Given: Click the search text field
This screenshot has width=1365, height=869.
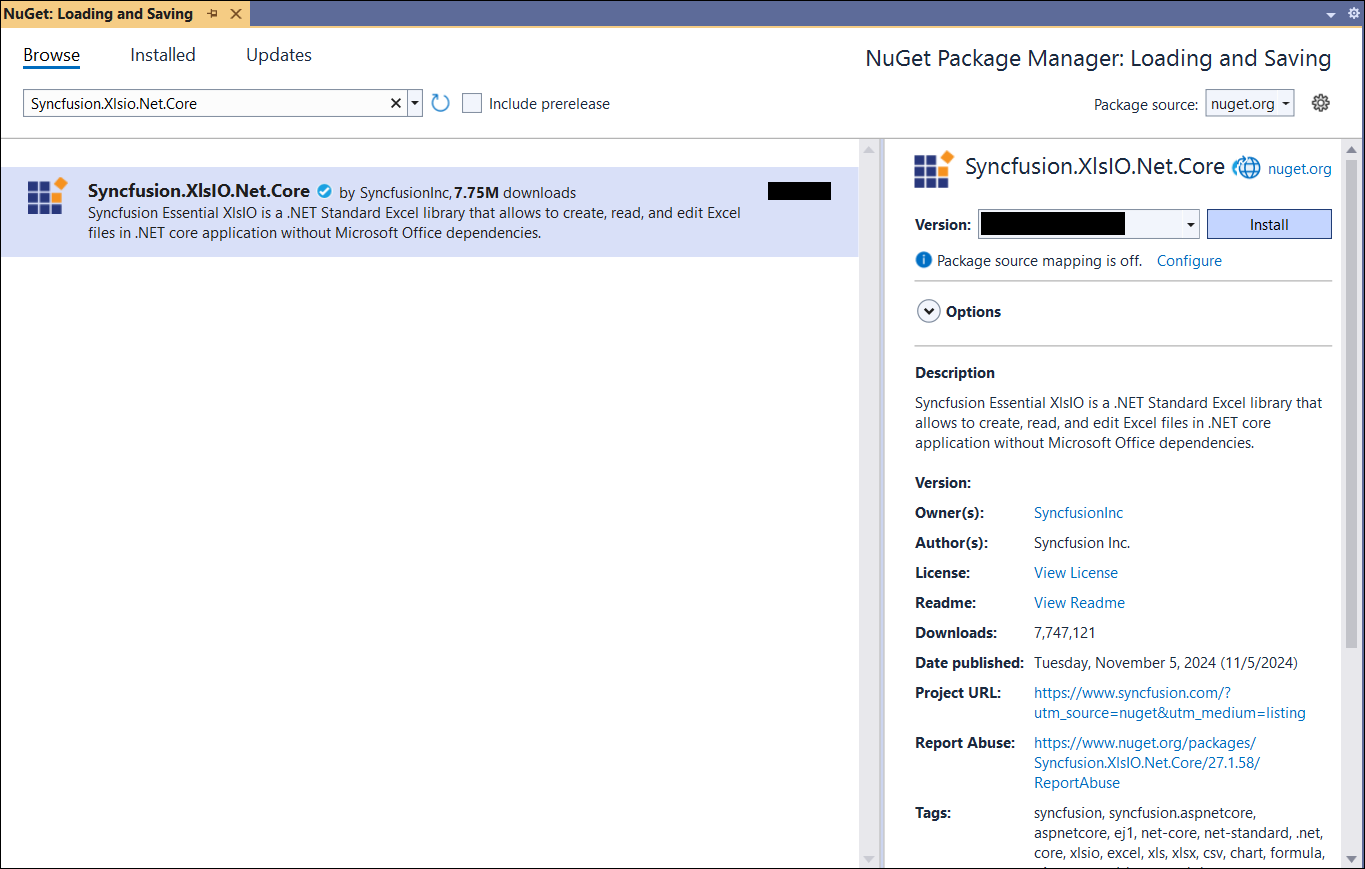Looking at the screenshot, I should pyautogui.click(x=205, y=103).
